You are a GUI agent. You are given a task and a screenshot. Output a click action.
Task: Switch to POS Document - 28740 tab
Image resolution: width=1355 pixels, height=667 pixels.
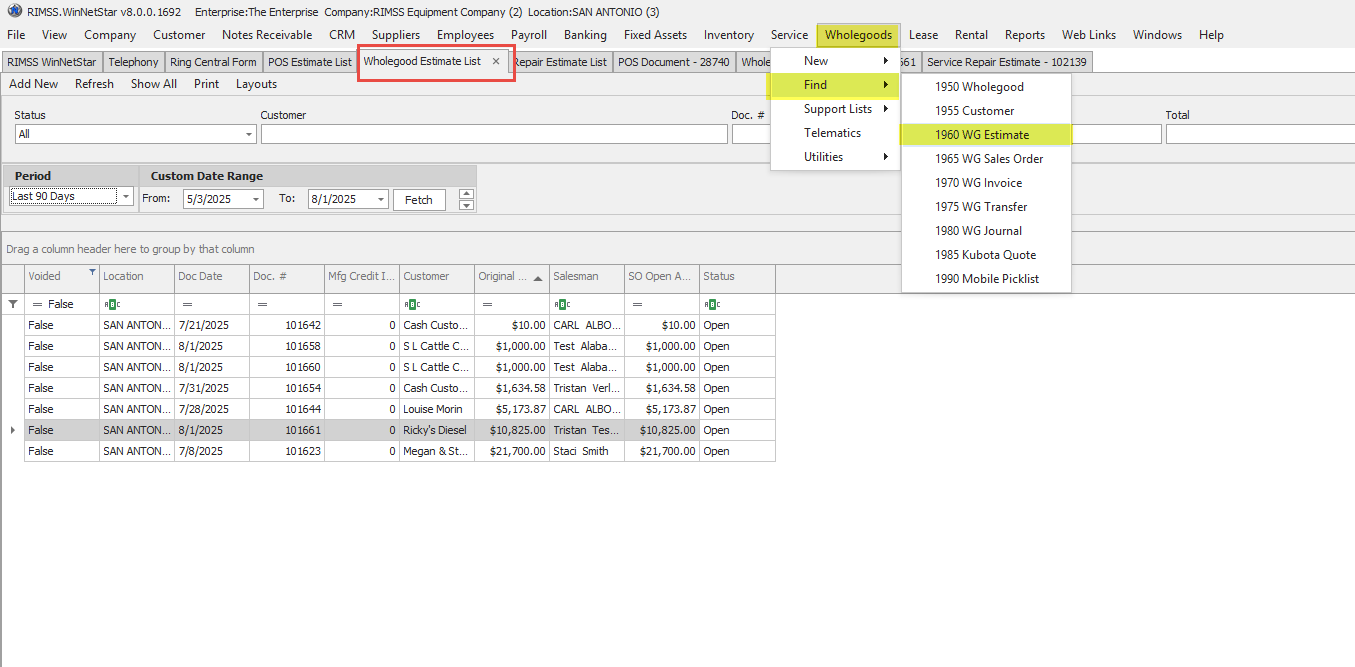674,62
